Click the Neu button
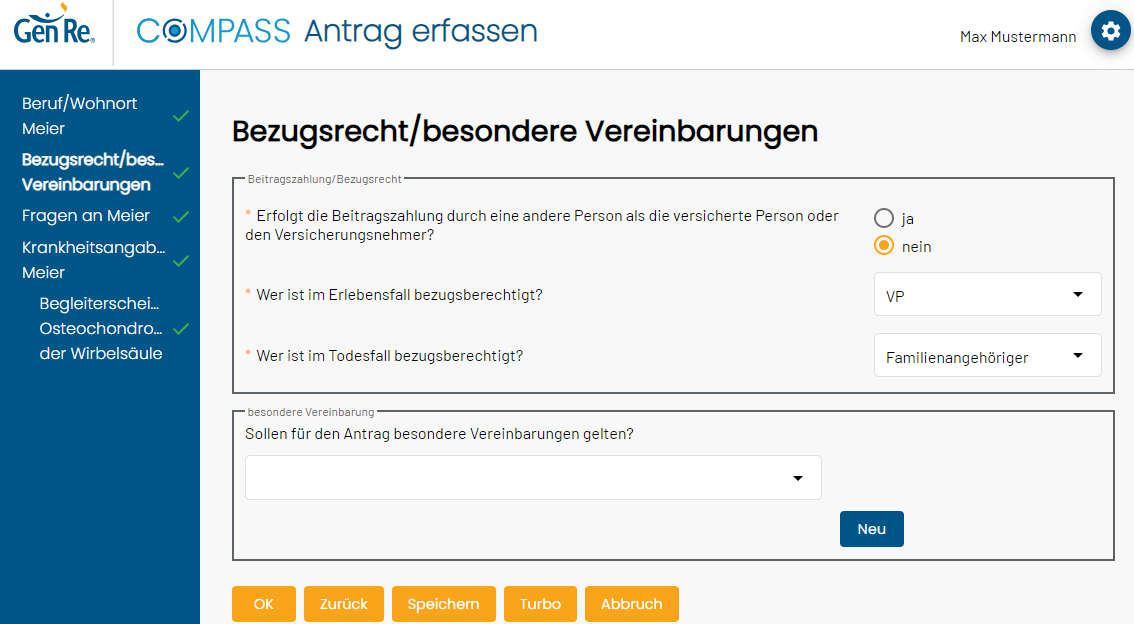Viewport: 1134px width, 624px height. (x=871, y=529)
